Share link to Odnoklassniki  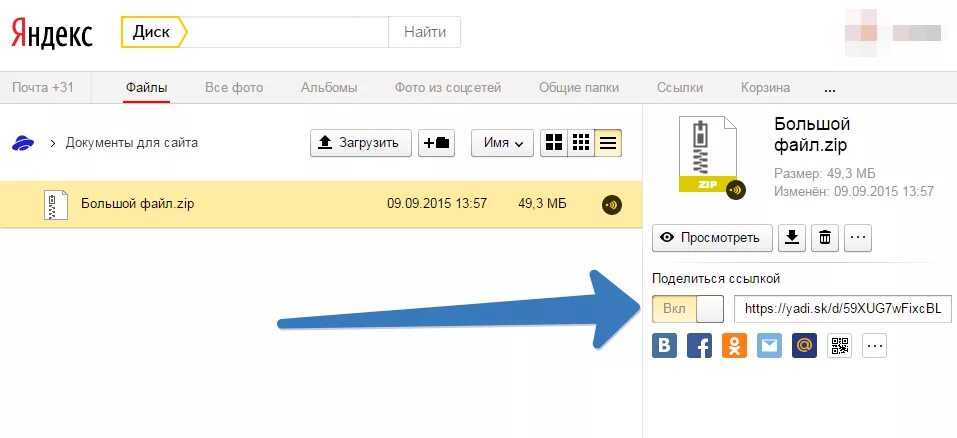tap(734, 345)
